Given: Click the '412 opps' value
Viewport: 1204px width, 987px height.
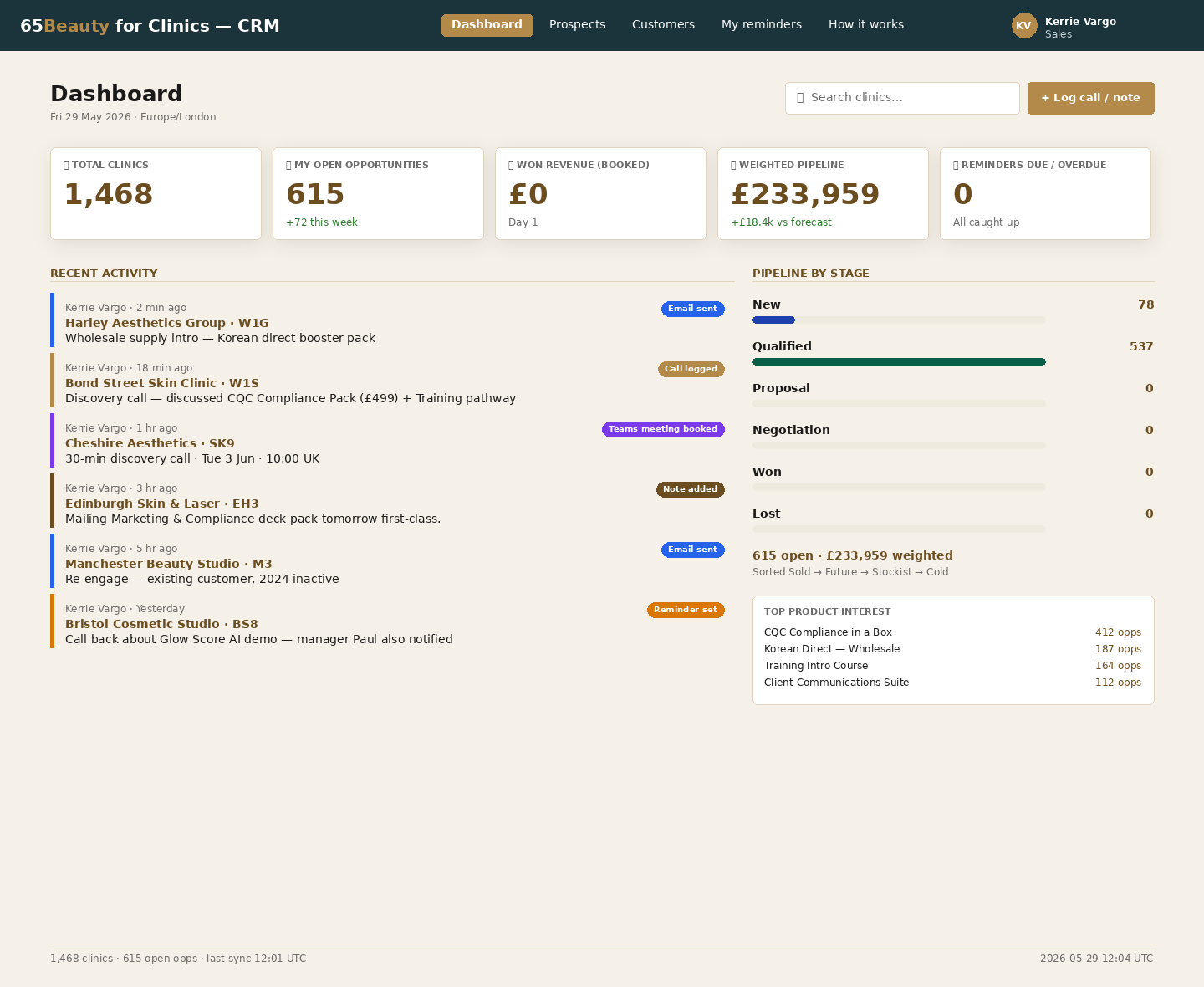Looking at the screenshot, I should [1118, 632].
